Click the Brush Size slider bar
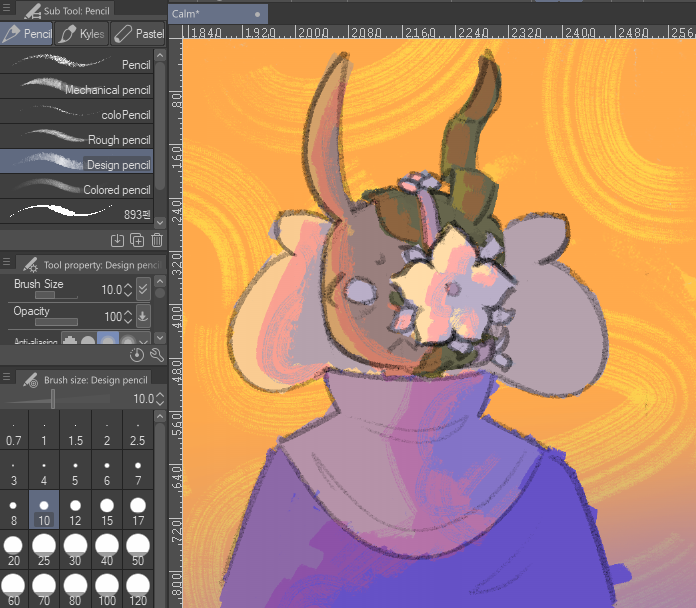The width and height of the screenshot is (696, 608). point(56,296)
